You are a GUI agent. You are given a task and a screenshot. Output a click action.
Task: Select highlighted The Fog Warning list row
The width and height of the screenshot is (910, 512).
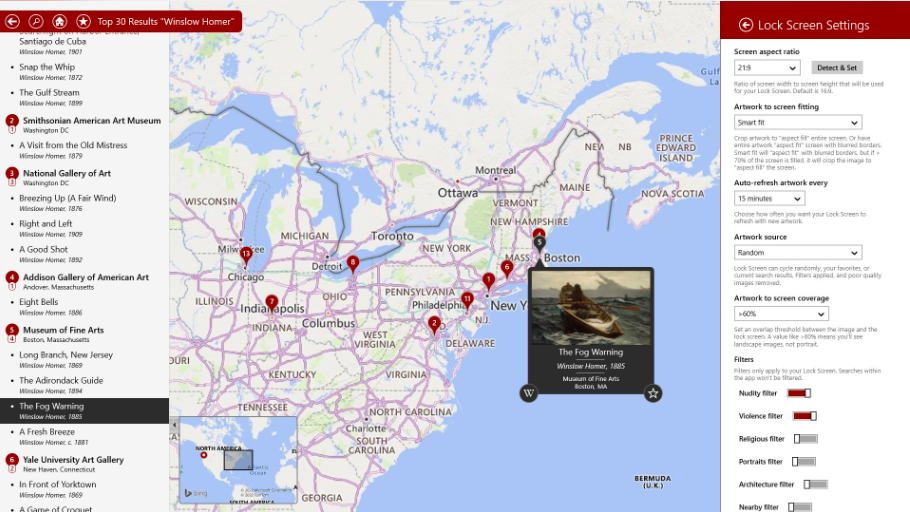coord(84,410)
